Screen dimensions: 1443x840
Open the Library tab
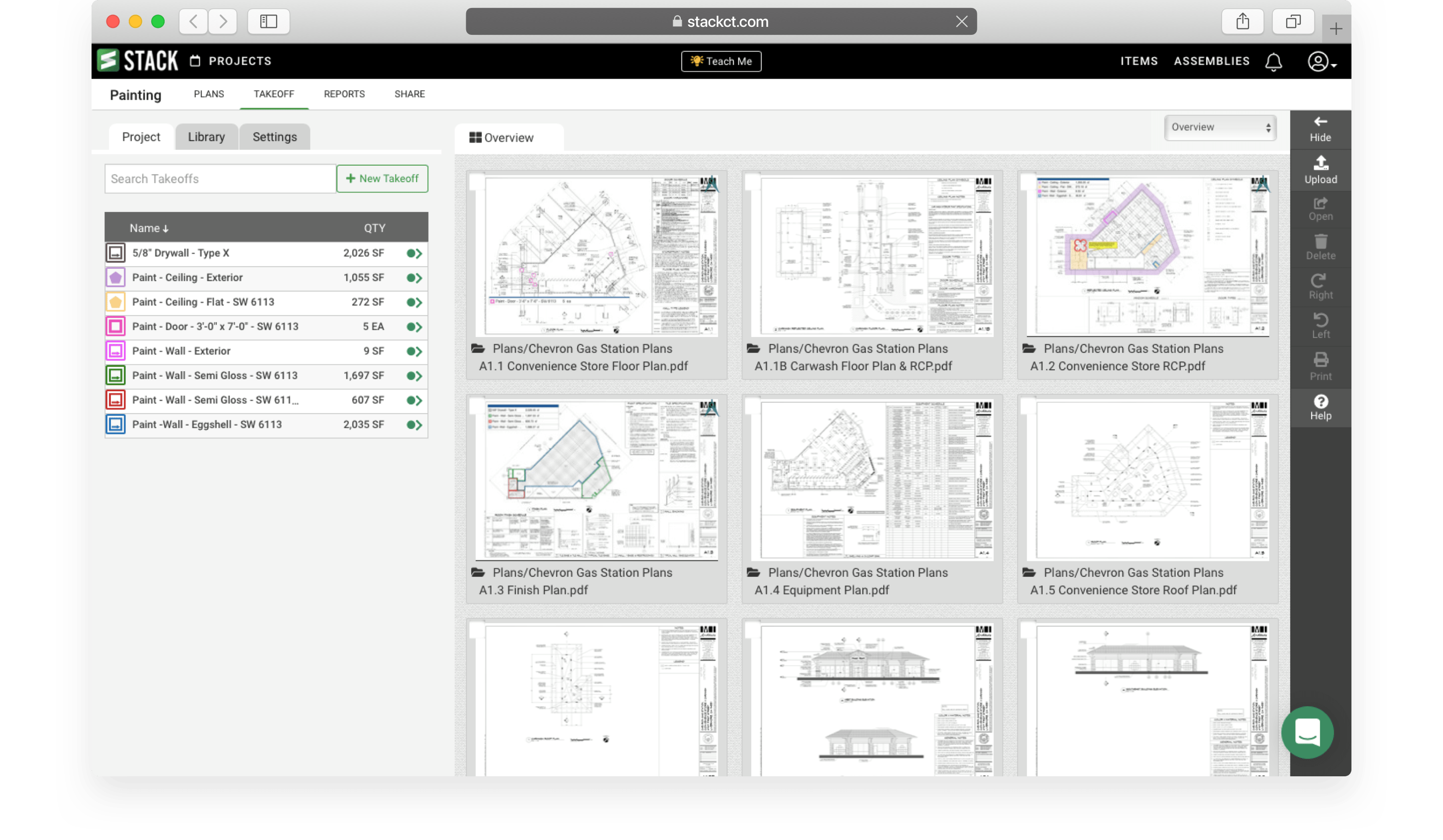206,137
